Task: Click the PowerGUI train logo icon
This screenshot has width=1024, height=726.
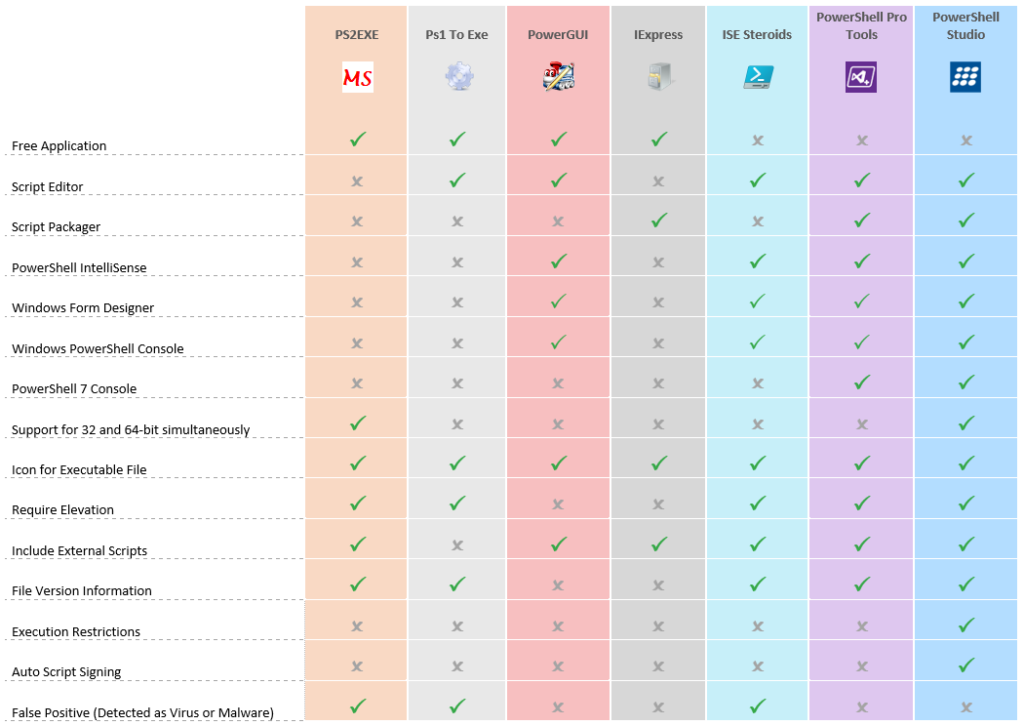Action: [x=558, y=77]
